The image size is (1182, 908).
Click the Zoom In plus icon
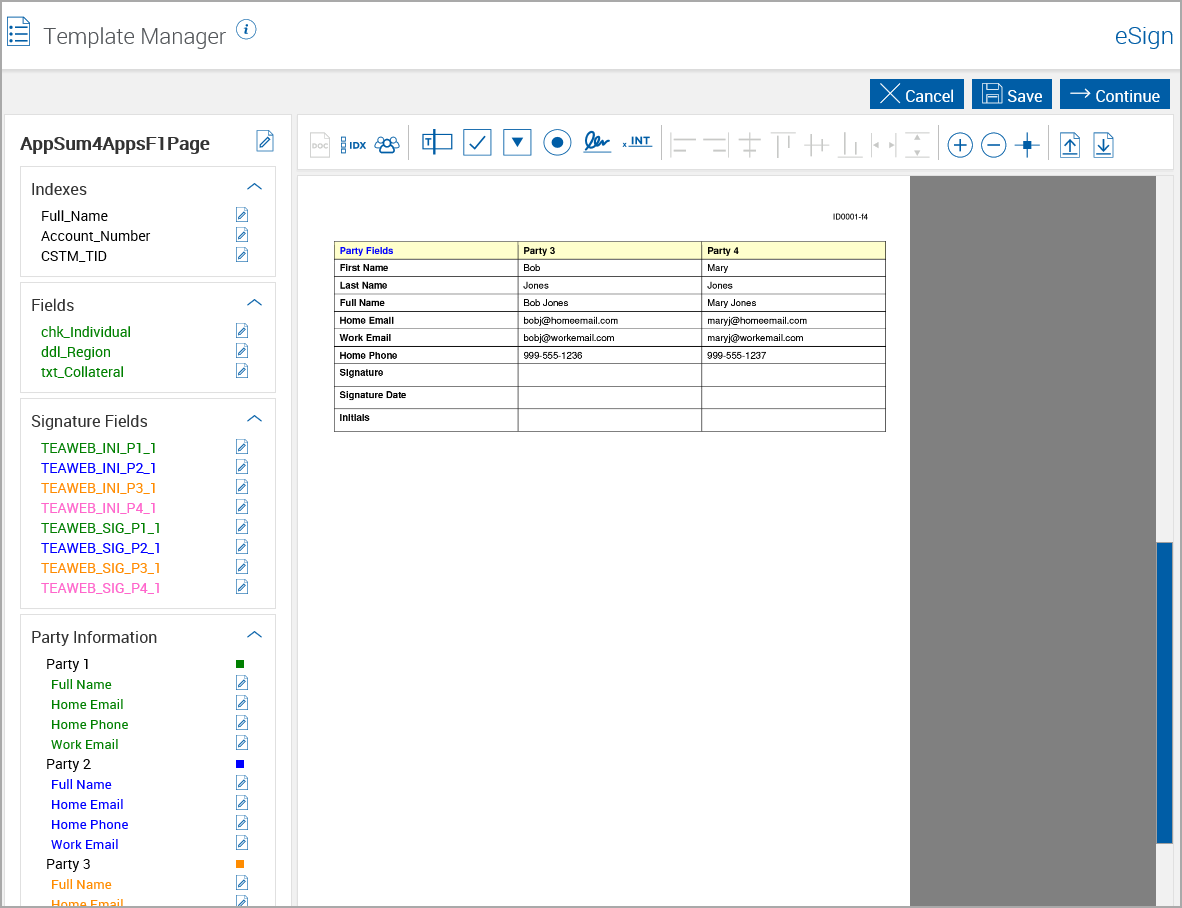click(960, 145)
